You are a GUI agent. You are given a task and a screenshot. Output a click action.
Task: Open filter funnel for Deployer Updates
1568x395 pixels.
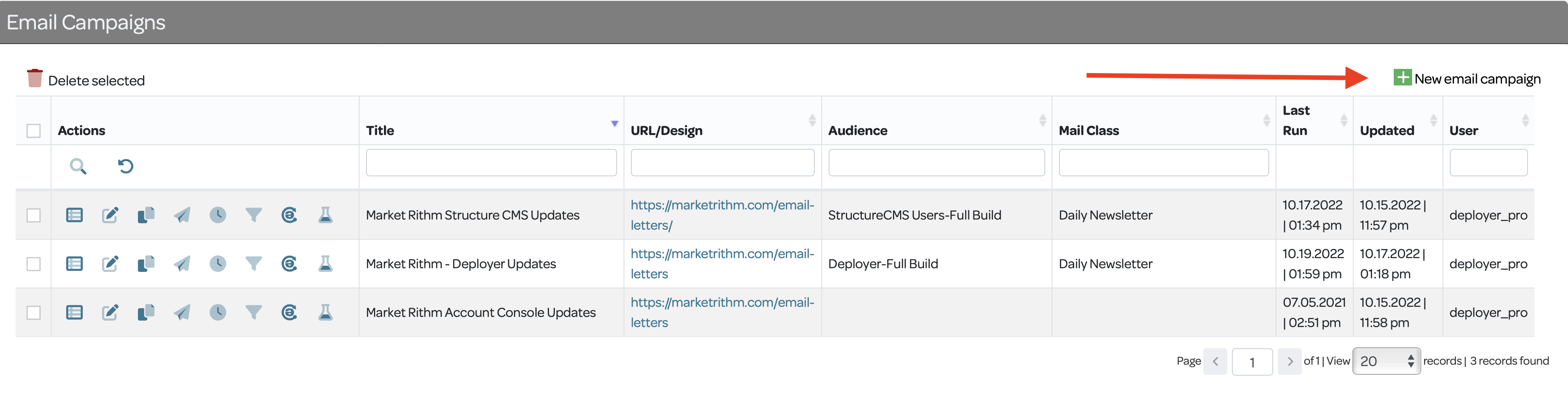point(254,264)
